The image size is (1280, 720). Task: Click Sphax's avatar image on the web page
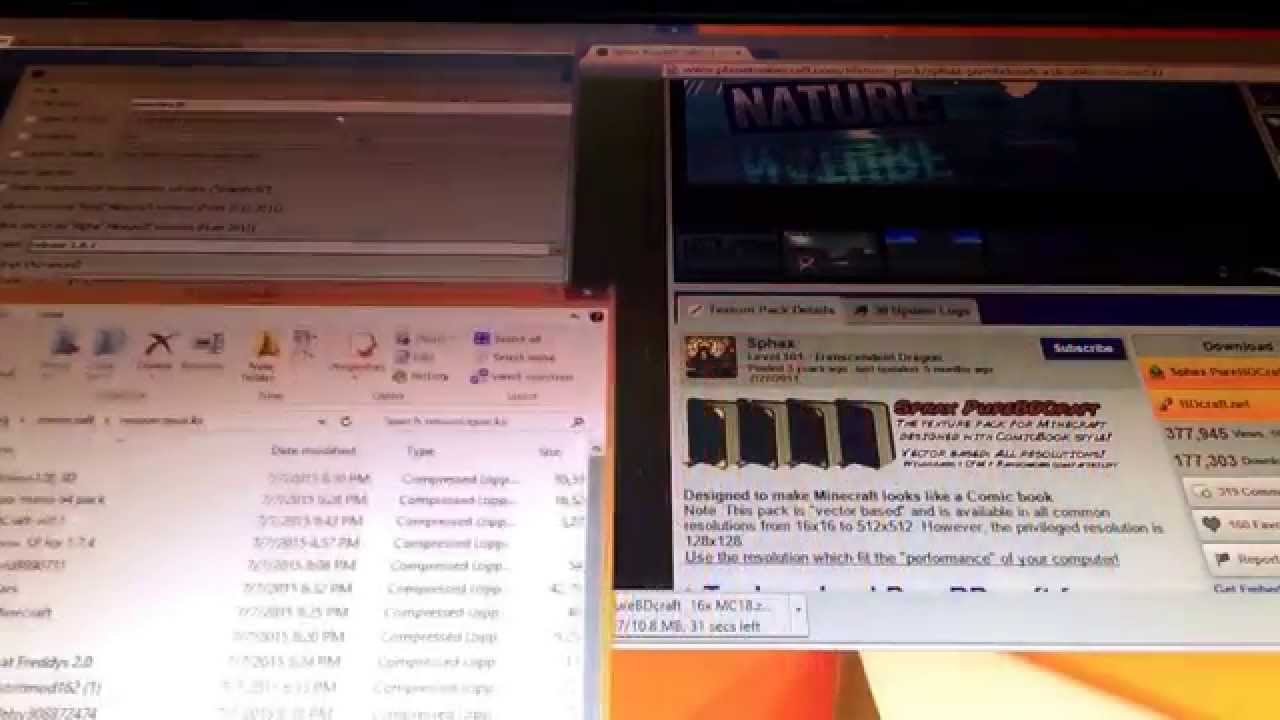[x=710, y=358]
